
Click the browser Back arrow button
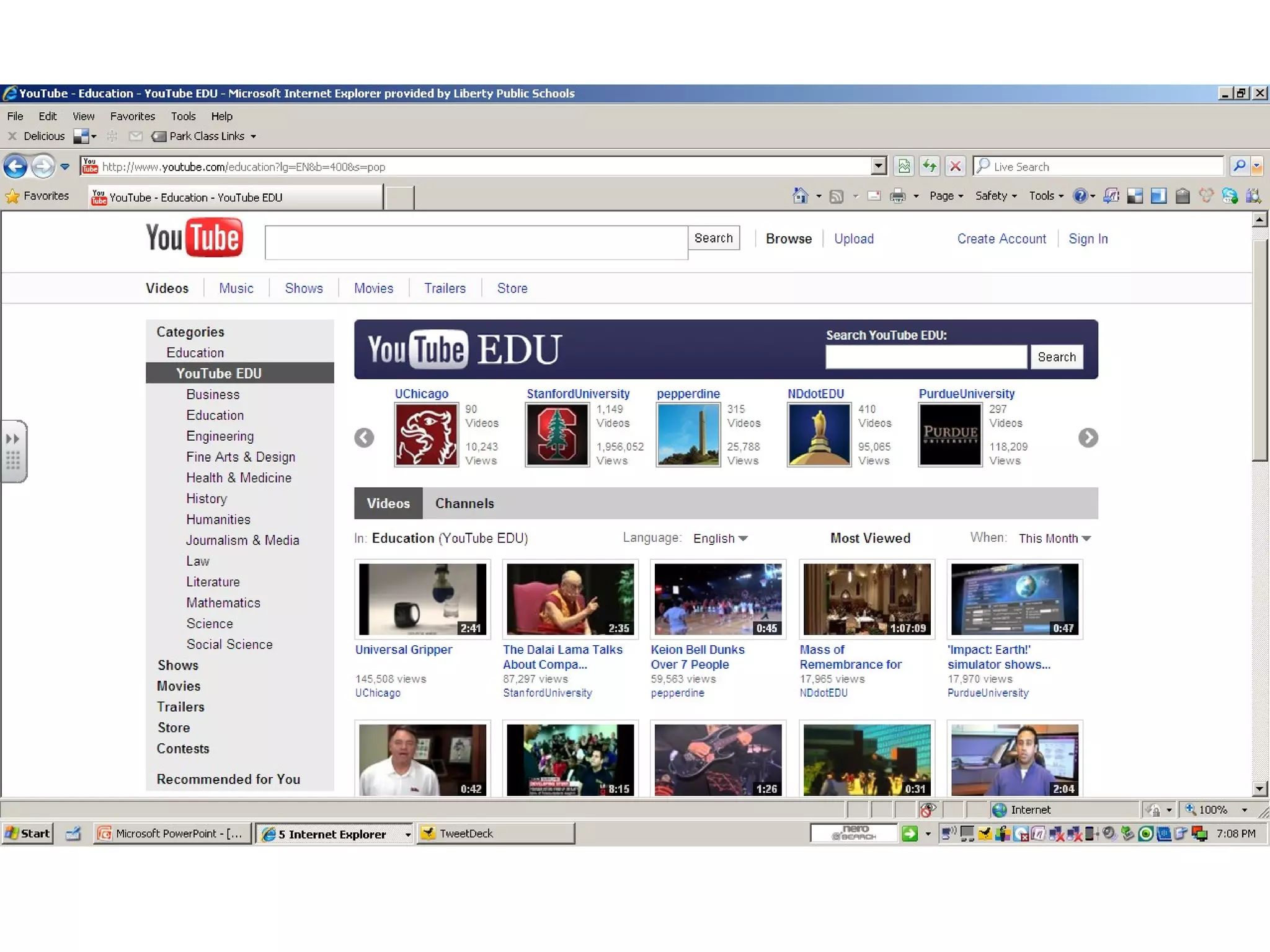tap(16, 166)
